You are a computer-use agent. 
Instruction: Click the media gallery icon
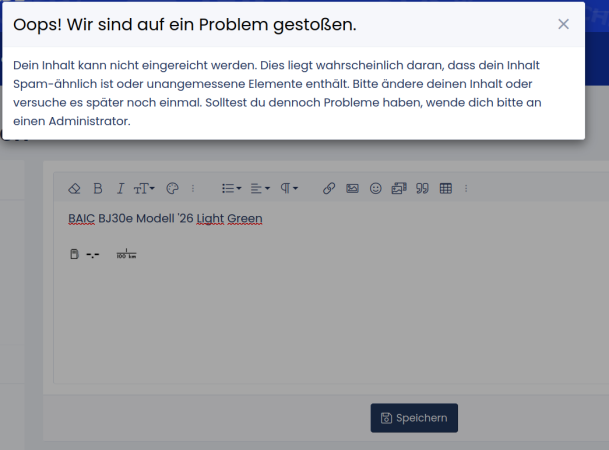[x=399, y=188]
